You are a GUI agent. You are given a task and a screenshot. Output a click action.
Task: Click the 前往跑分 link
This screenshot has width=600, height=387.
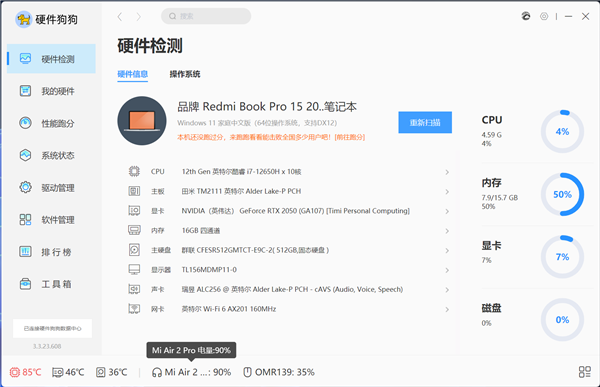(350, 137)
